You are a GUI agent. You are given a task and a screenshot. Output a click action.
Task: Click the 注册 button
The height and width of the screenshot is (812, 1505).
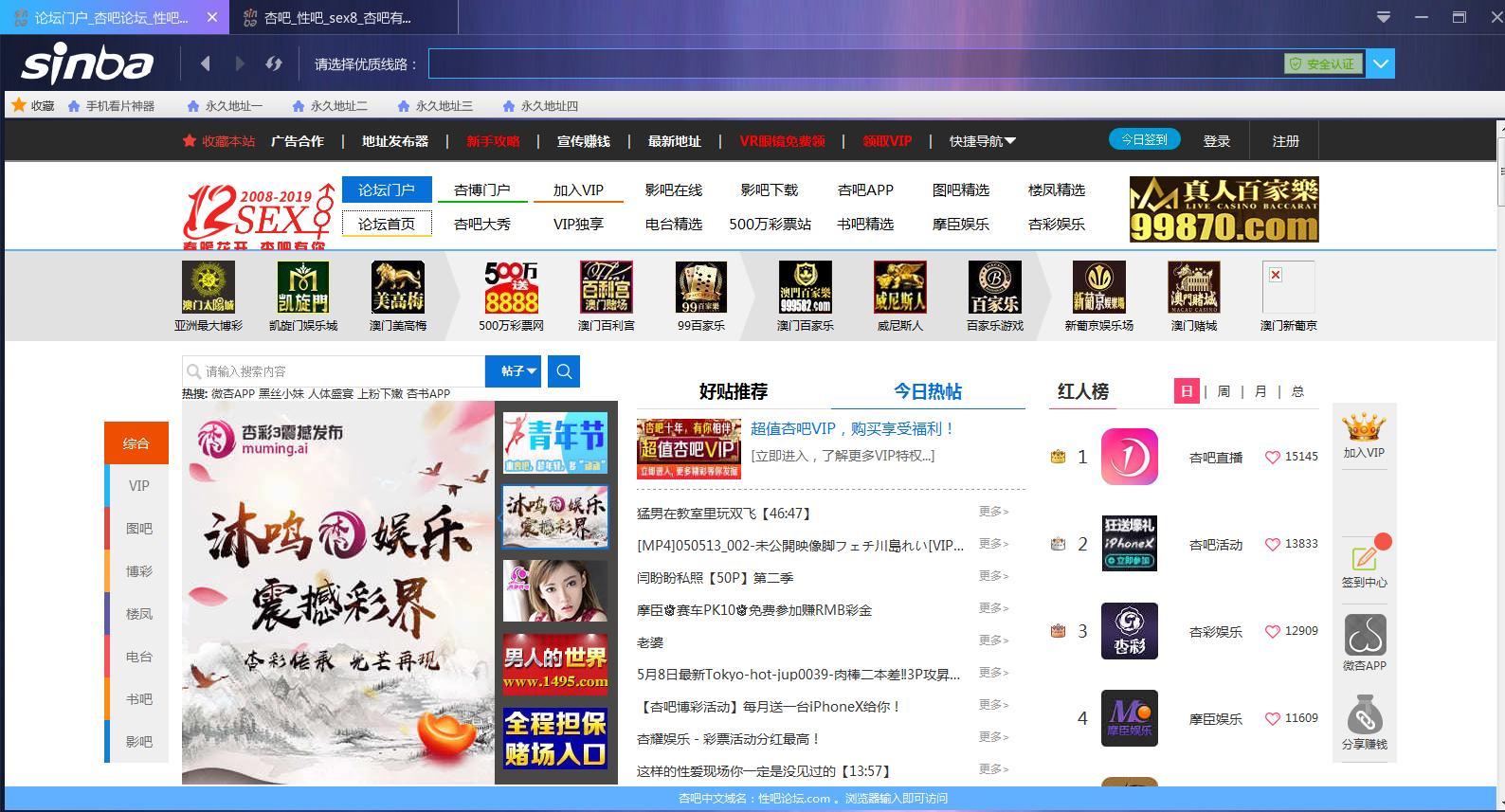point(1286,141)
